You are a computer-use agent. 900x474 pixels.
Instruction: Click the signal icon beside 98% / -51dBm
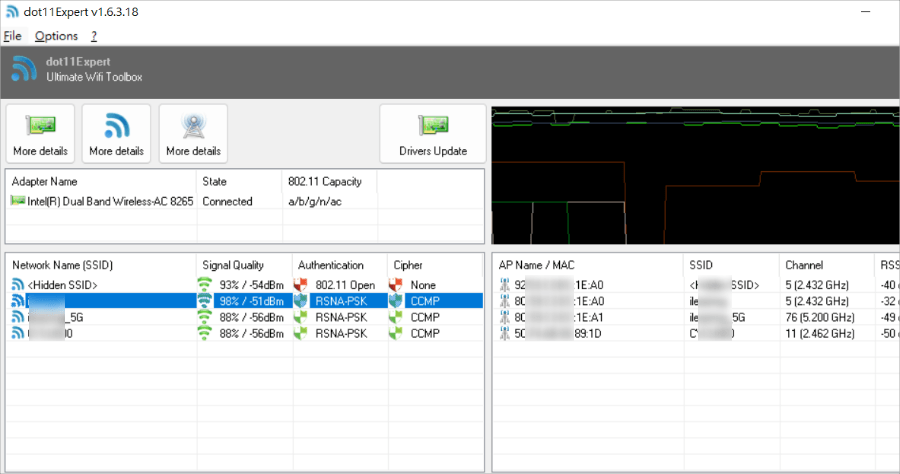point(204,301)
